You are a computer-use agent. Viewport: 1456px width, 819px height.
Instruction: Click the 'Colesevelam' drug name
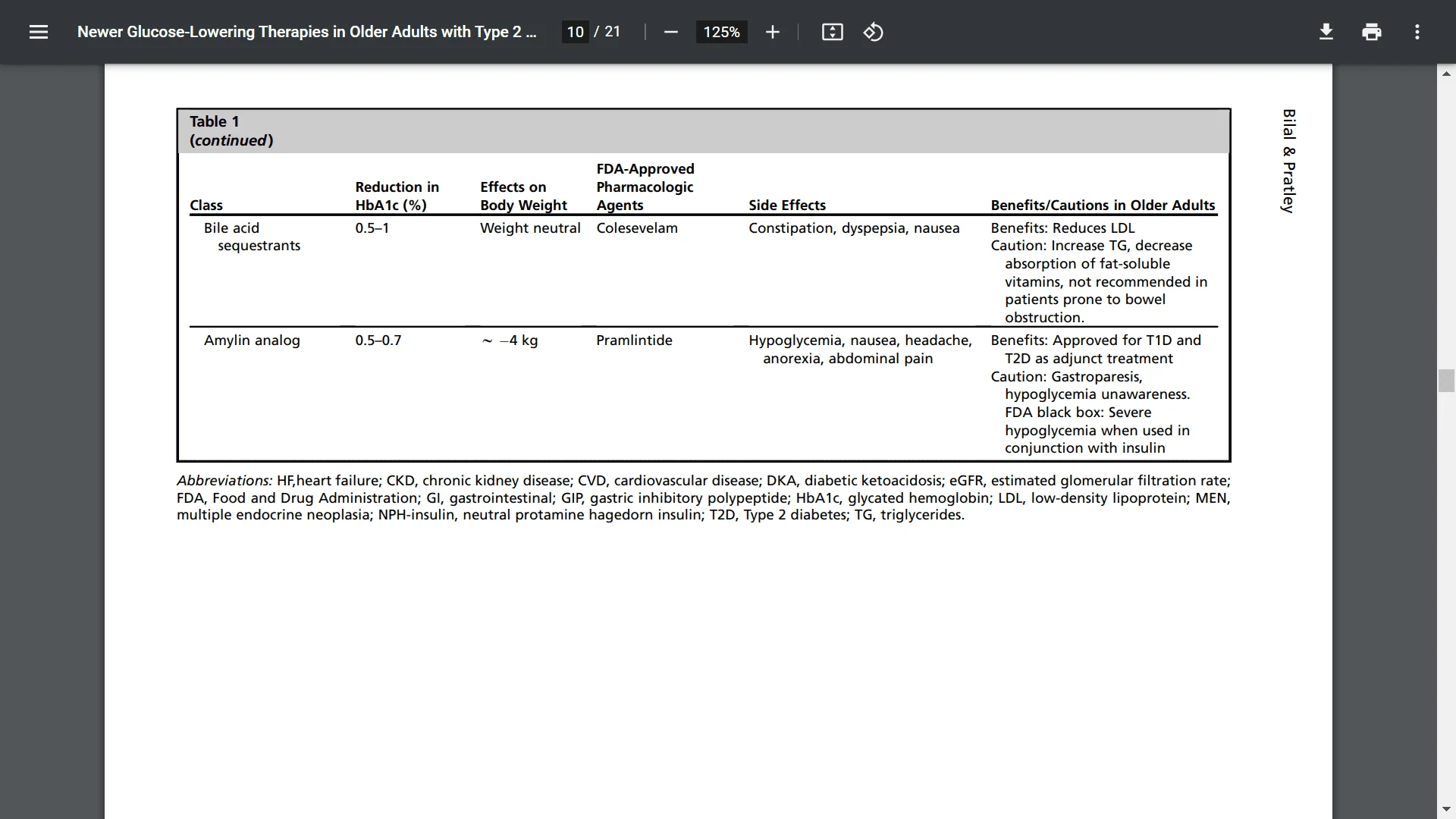(x=637, y=228)
